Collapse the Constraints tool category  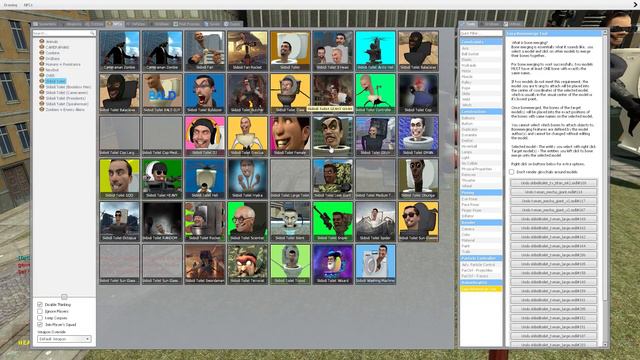(x=481, y=42)
